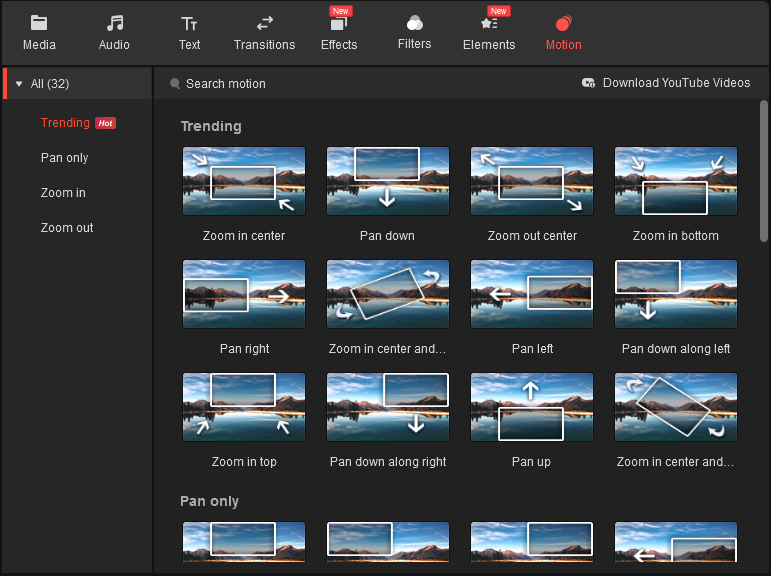Select the Trending category

point(65,122)
